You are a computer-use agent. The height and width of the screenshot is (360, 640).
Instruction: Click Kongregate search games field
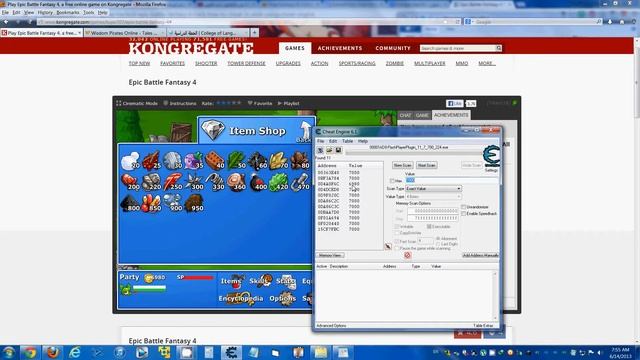pyautogui.click(x=458, y=48)
